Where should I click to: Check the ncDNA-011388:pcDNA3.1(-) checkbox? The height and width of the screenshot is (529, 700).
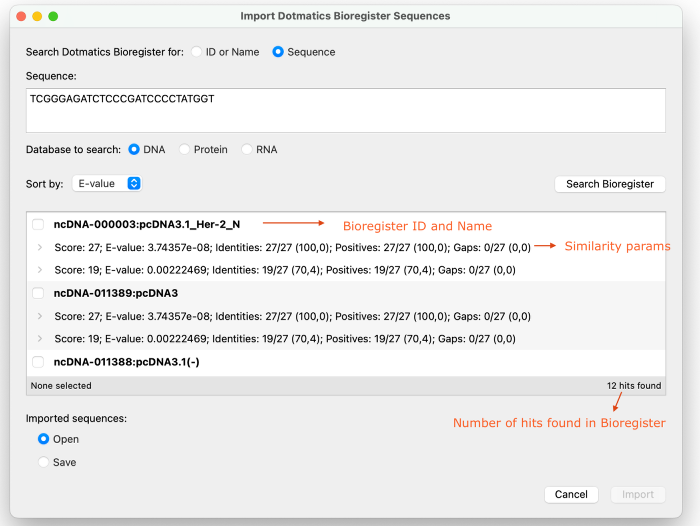click(x=38, y=362)
